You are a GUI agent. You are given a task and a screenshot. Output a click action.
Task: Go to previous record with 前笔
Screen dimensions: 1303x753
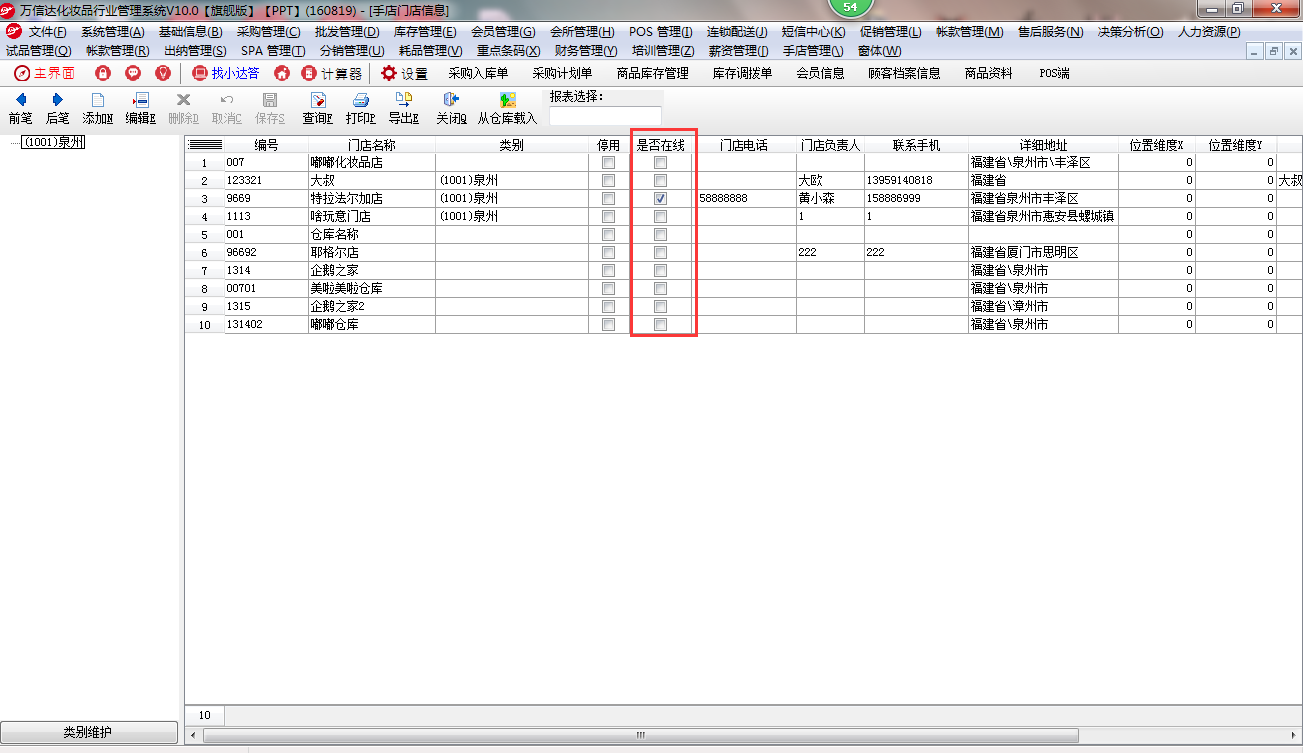(20, 109)
